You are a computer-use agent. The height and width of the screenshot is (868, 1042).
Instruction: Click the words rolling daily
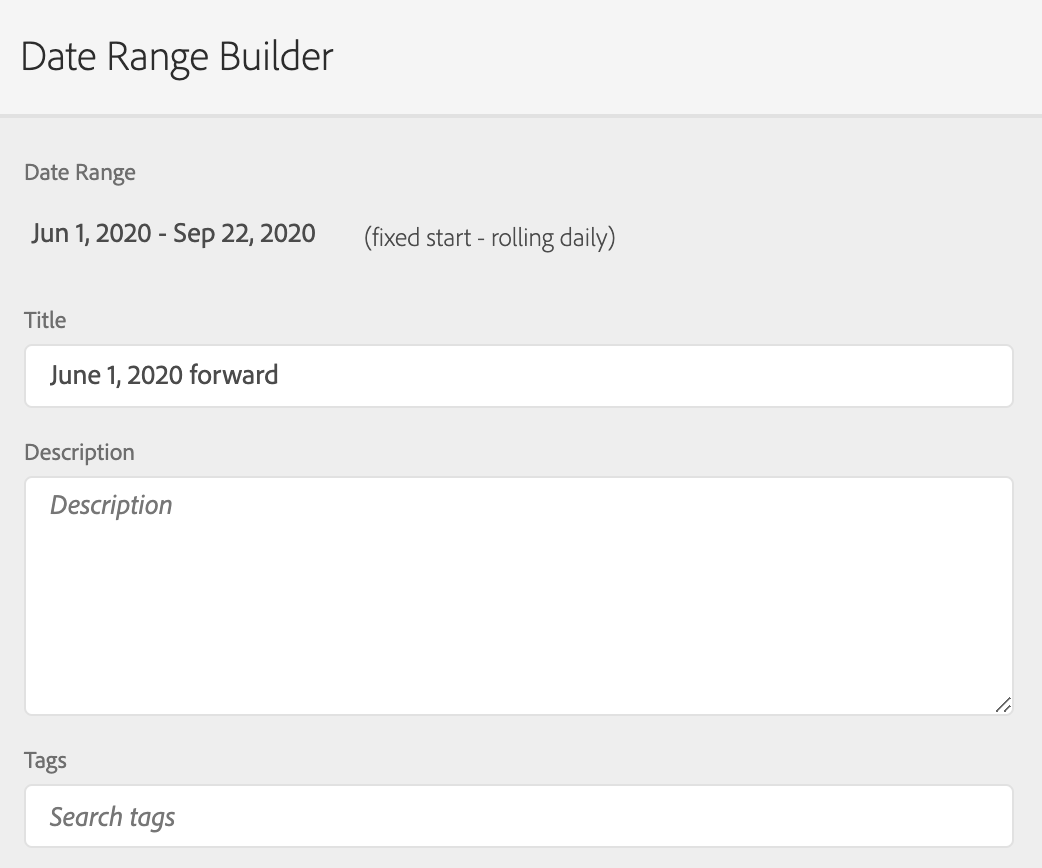click(x=549, y=238)
